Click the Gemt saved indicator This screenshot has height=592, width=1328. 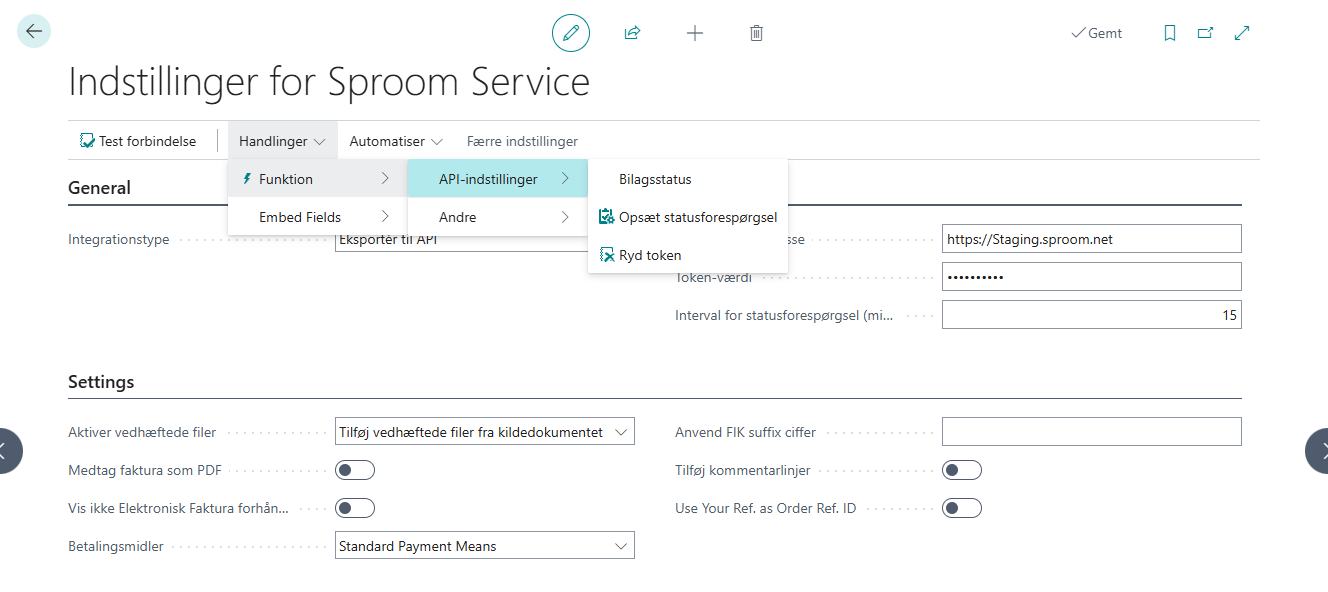[x=1096, y=33]
